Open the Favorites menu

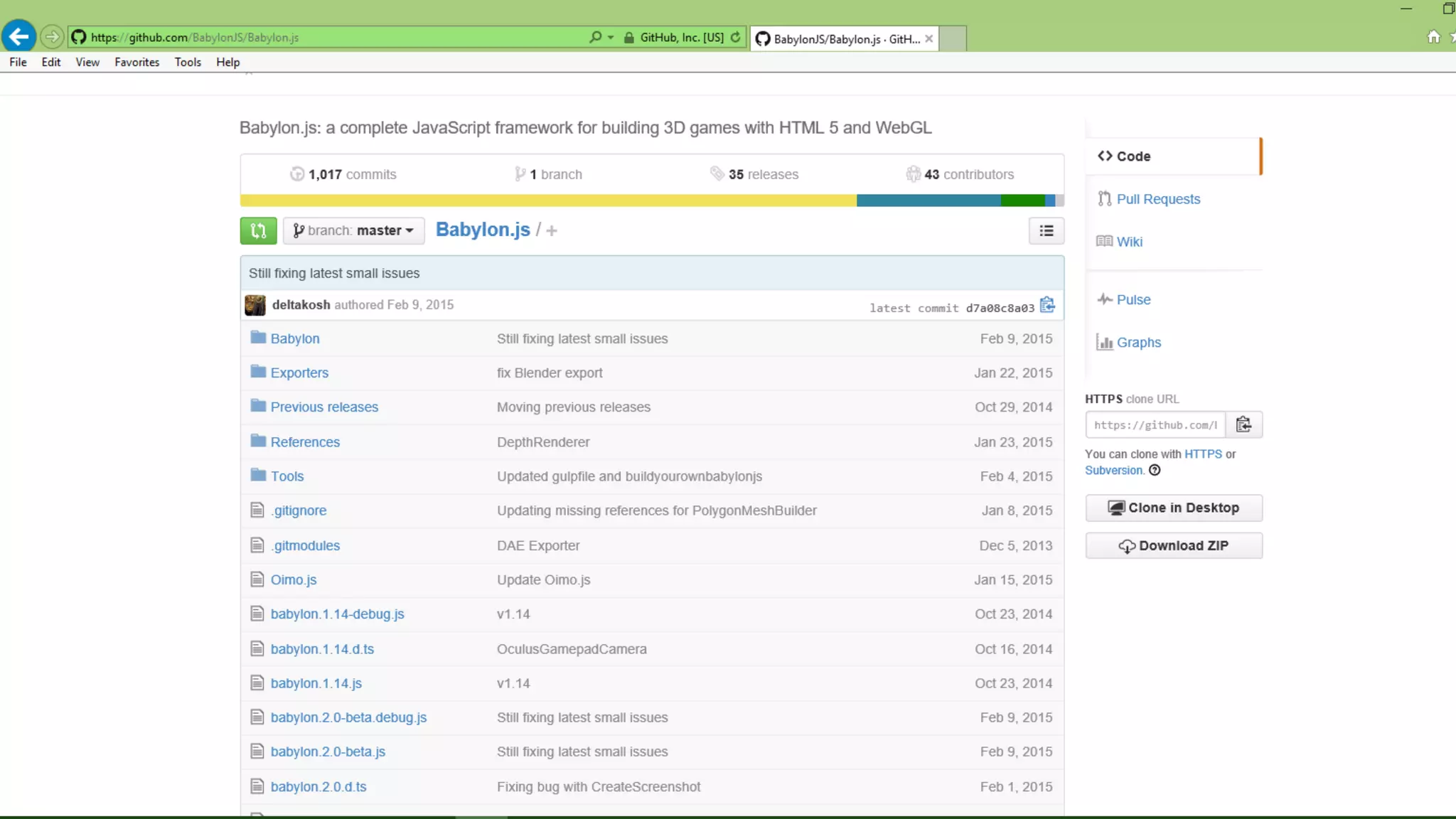coord(136,62)
